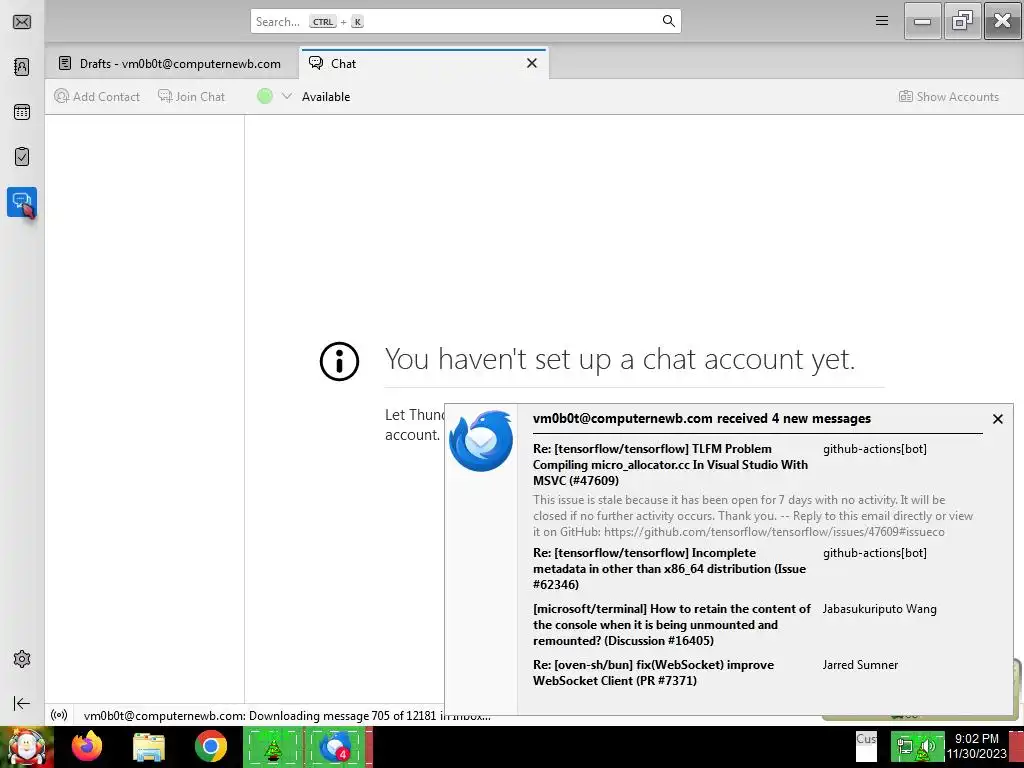
Task: Launch Firefox from the taskbar
Action: click(x=87, y=747)
